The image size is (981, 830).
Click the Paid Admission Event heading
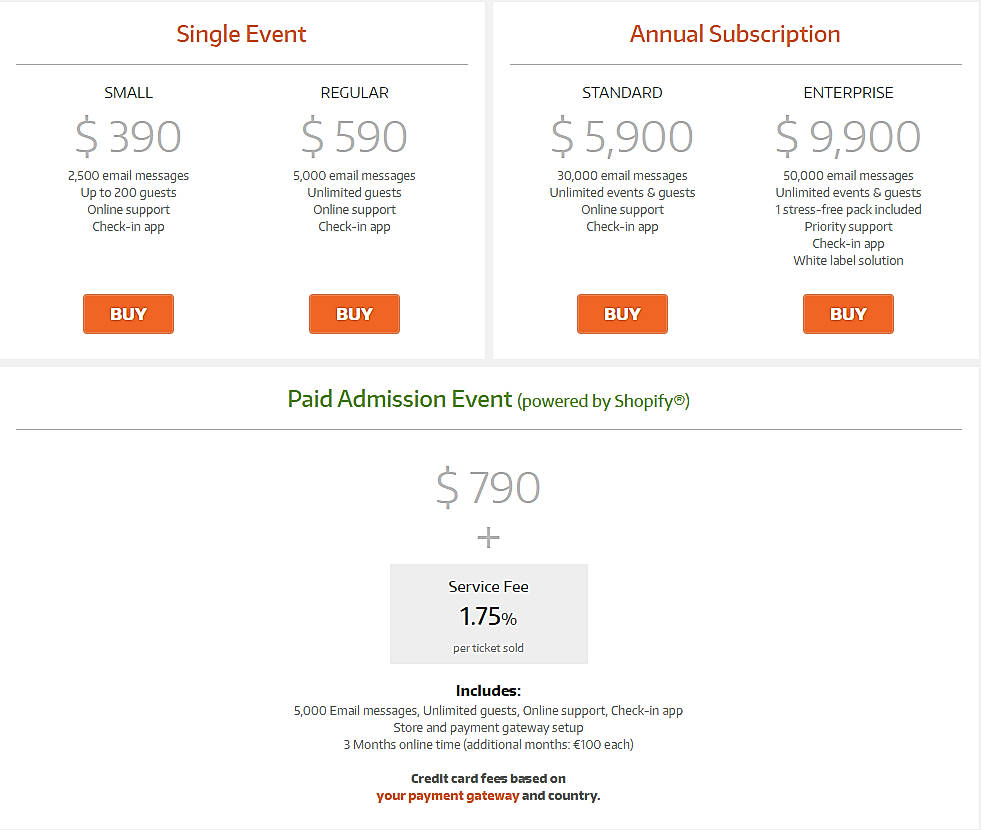click(x=399, y=398)
